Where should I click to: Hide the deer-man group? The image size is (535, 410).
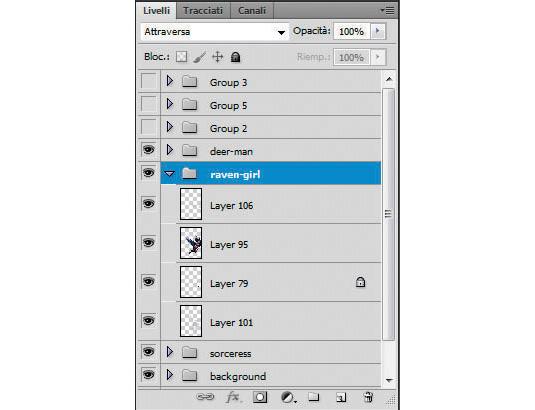point(148,150)
